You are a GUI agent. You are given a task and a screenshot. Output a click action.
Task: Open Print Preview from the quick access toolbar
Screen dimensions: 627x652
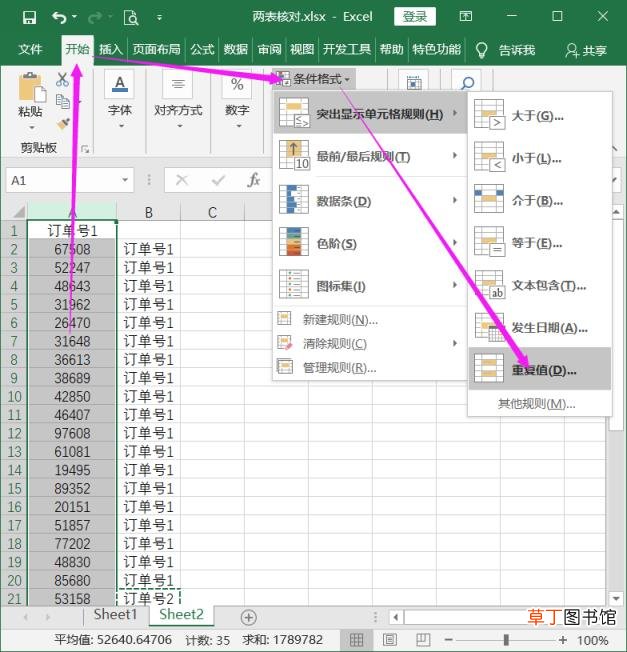[131, 17]
